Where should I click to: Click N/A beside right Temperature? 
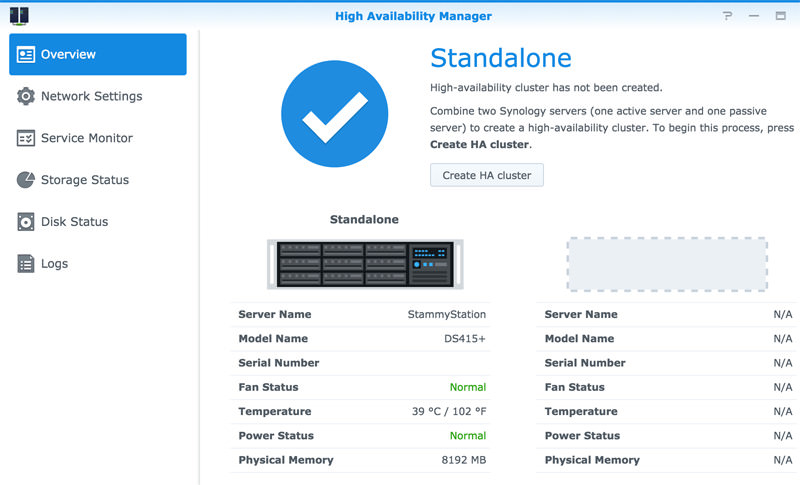783,412
